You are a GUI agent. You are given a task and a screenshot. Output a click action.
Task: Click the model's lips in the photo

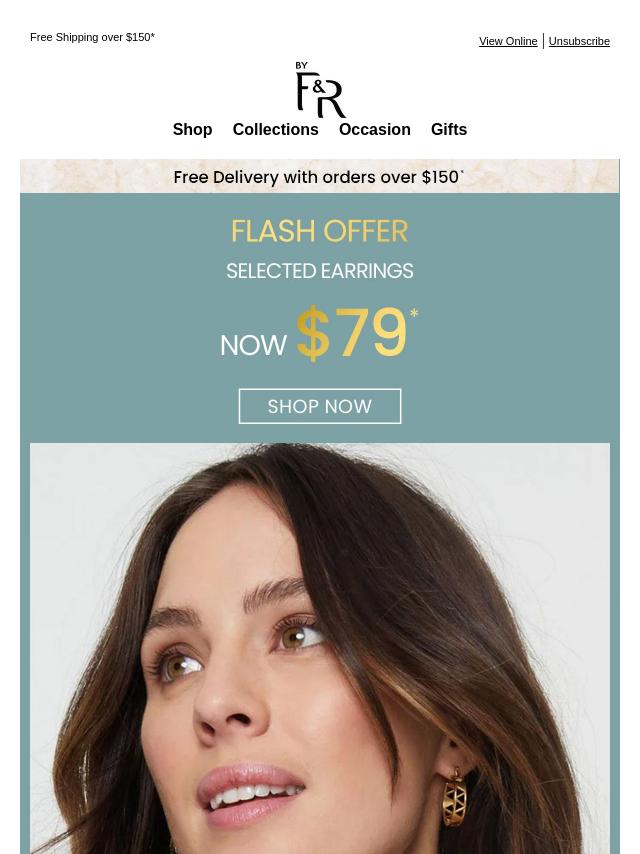pyautogui.click(x=251, y=788)
